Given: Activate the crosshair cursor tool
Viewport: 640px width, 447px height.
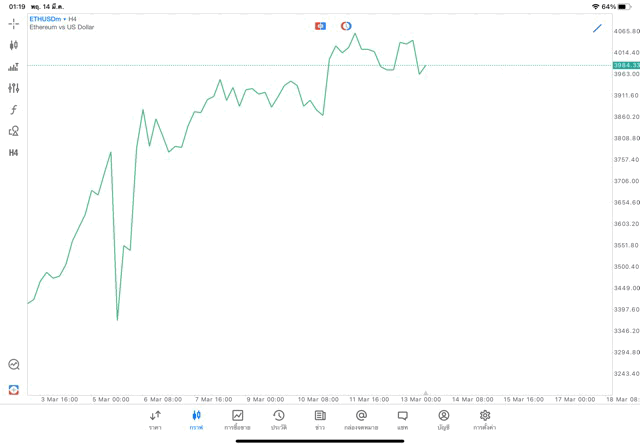Looking at the screenshot, I should [13, 23].
